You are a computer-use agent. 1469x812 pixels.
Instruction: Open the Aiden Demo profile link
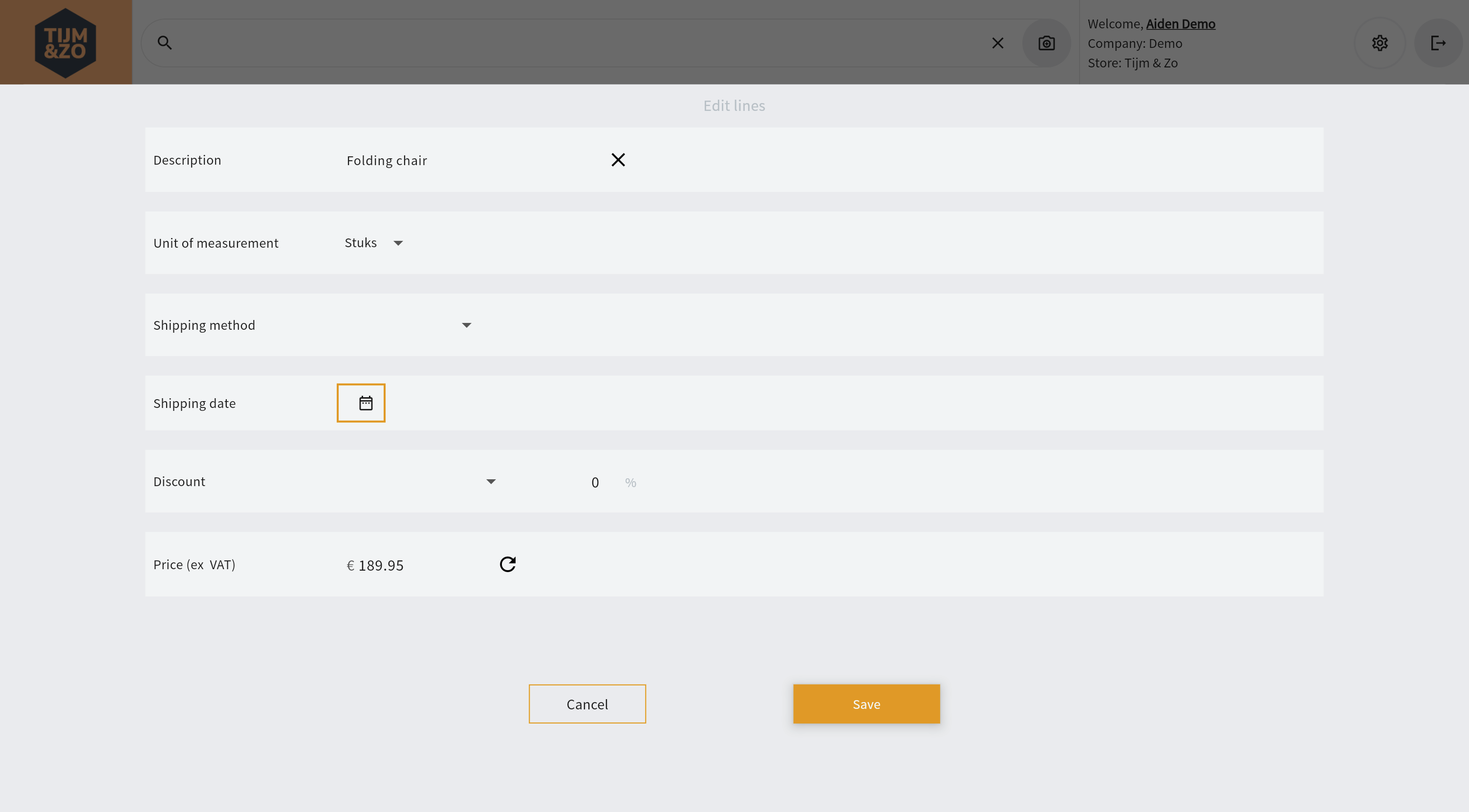1181,24
